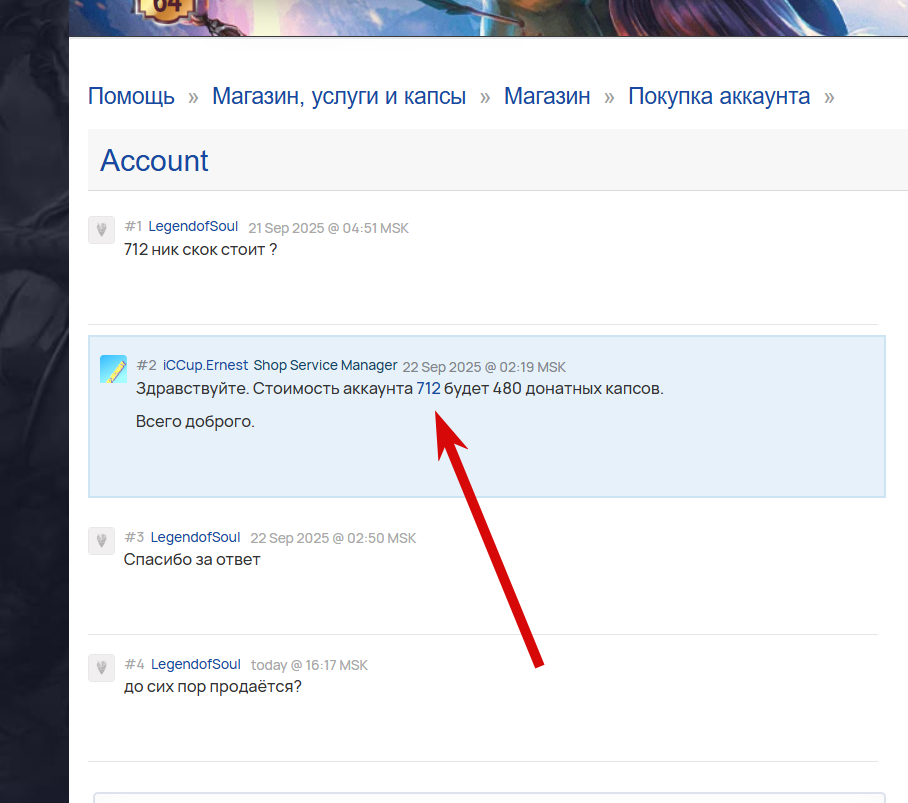Open iCCup.Ernest profile in post #2
Viewport: 908px width, 803px height.
(x=206, y=365)
